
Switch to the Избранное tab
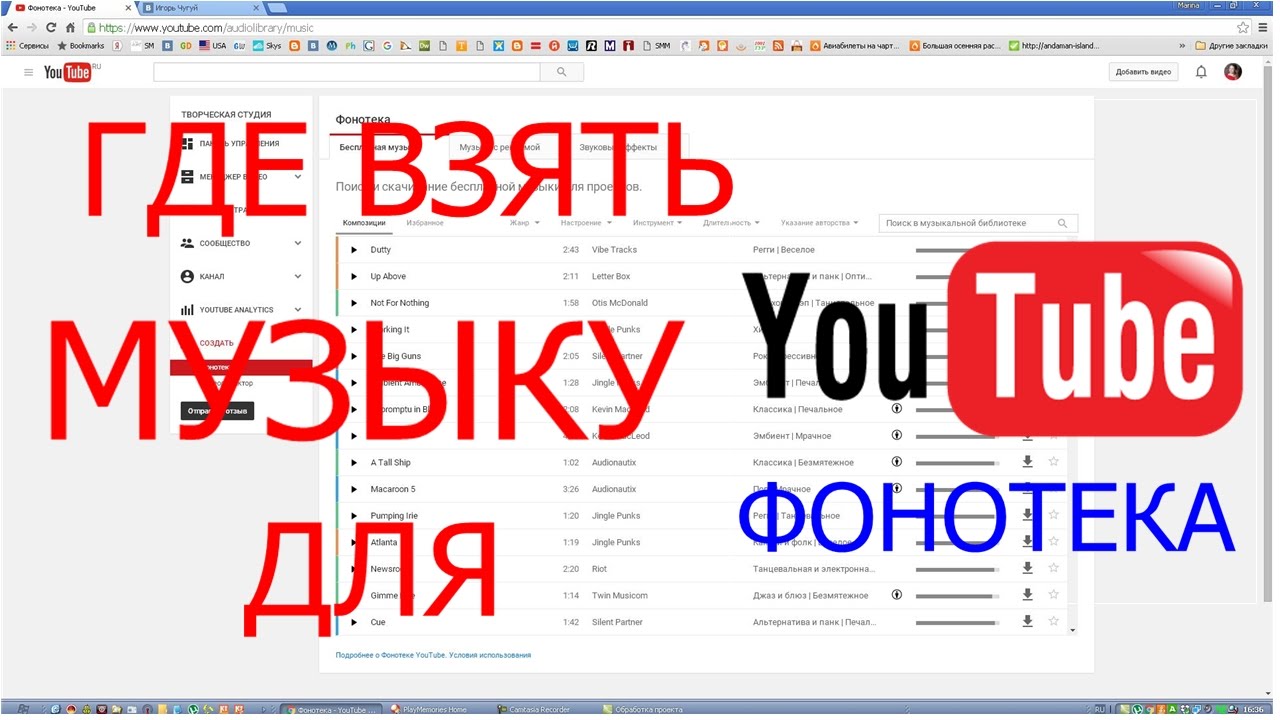click(425, 223)
